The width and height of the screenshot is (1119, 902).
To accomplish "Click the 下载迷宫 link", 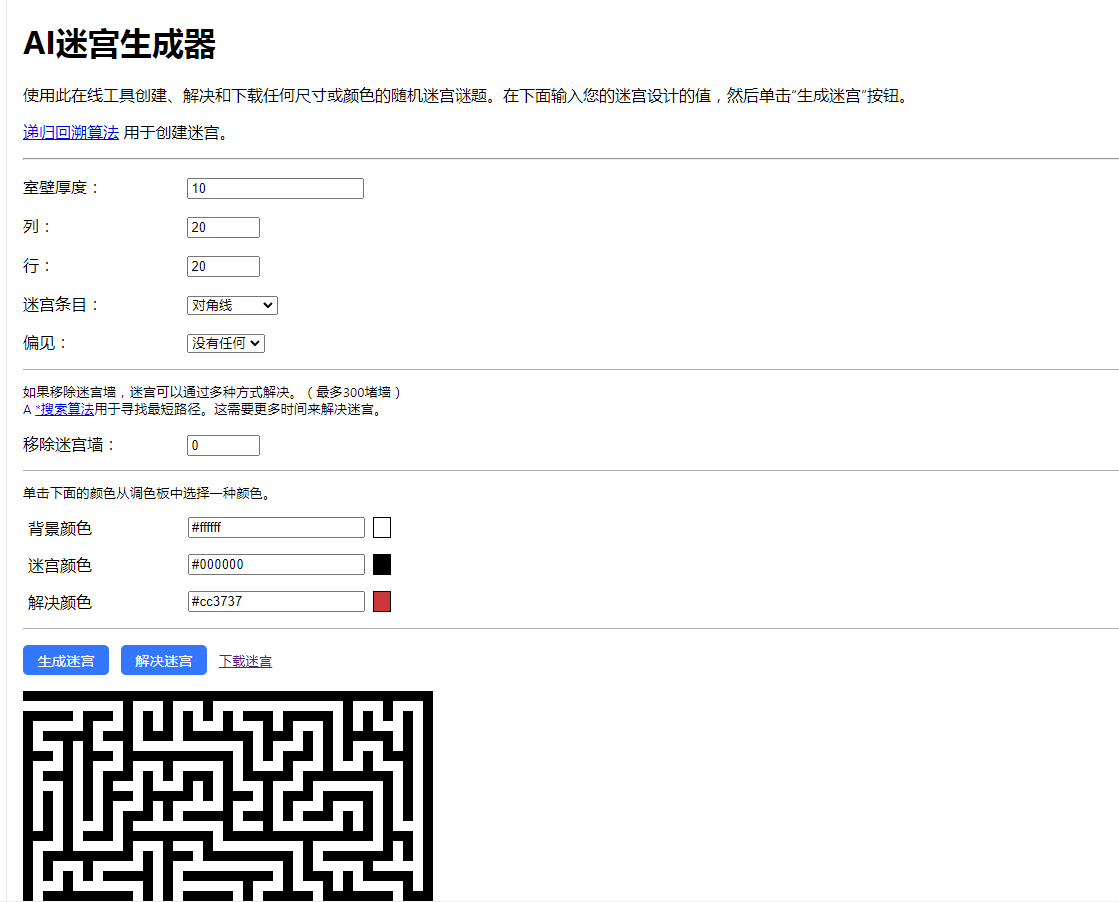I will [x=245, y=660].
